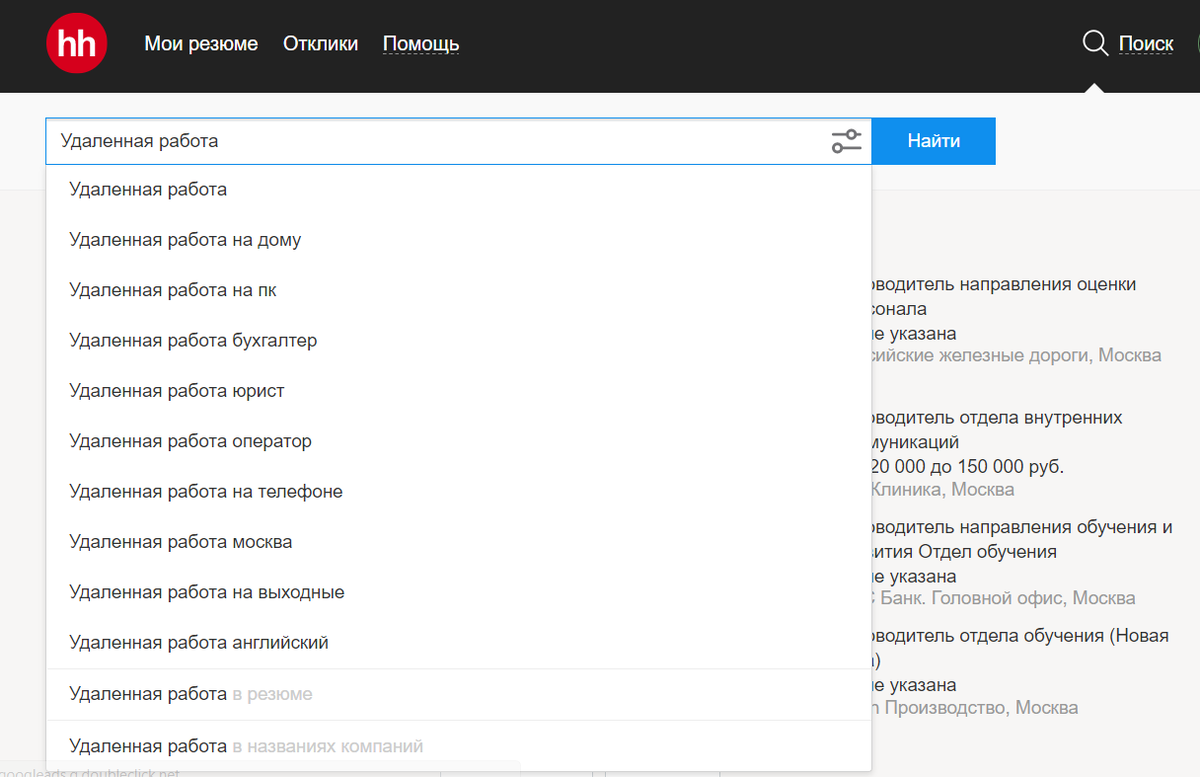Open vacancy for отдела внутренних коммуникаций

tap(997, 429)
